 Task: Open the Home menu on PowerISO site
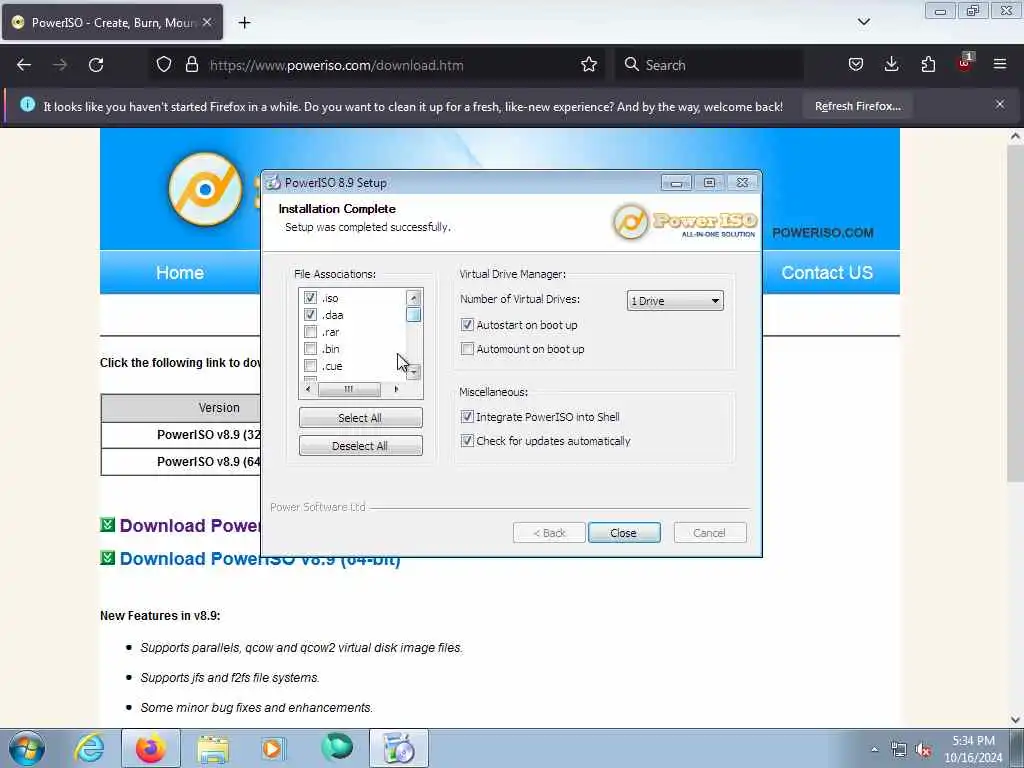click(x=180, y=272)
